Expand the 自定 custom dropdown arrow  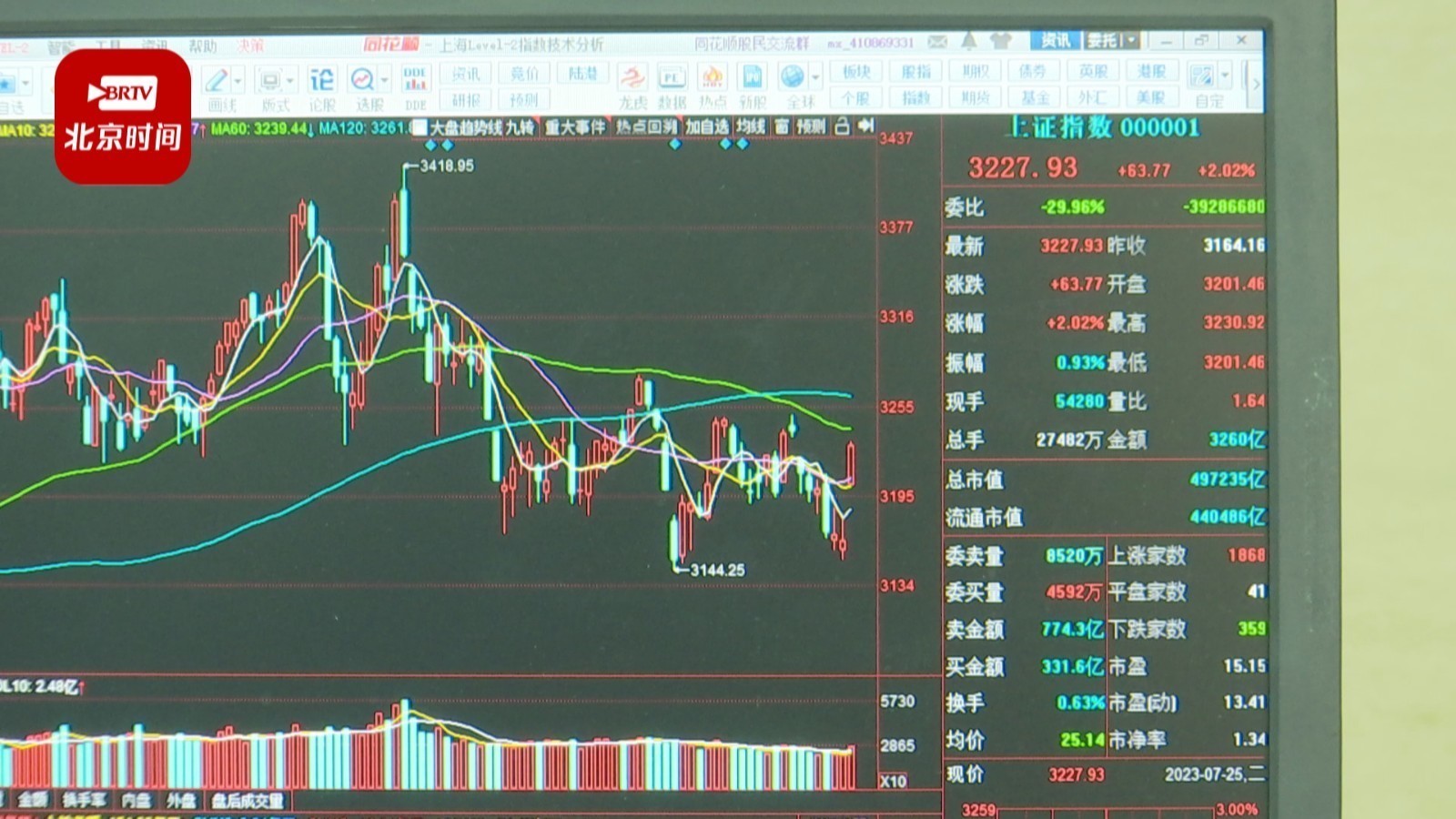coord(1226,76)
